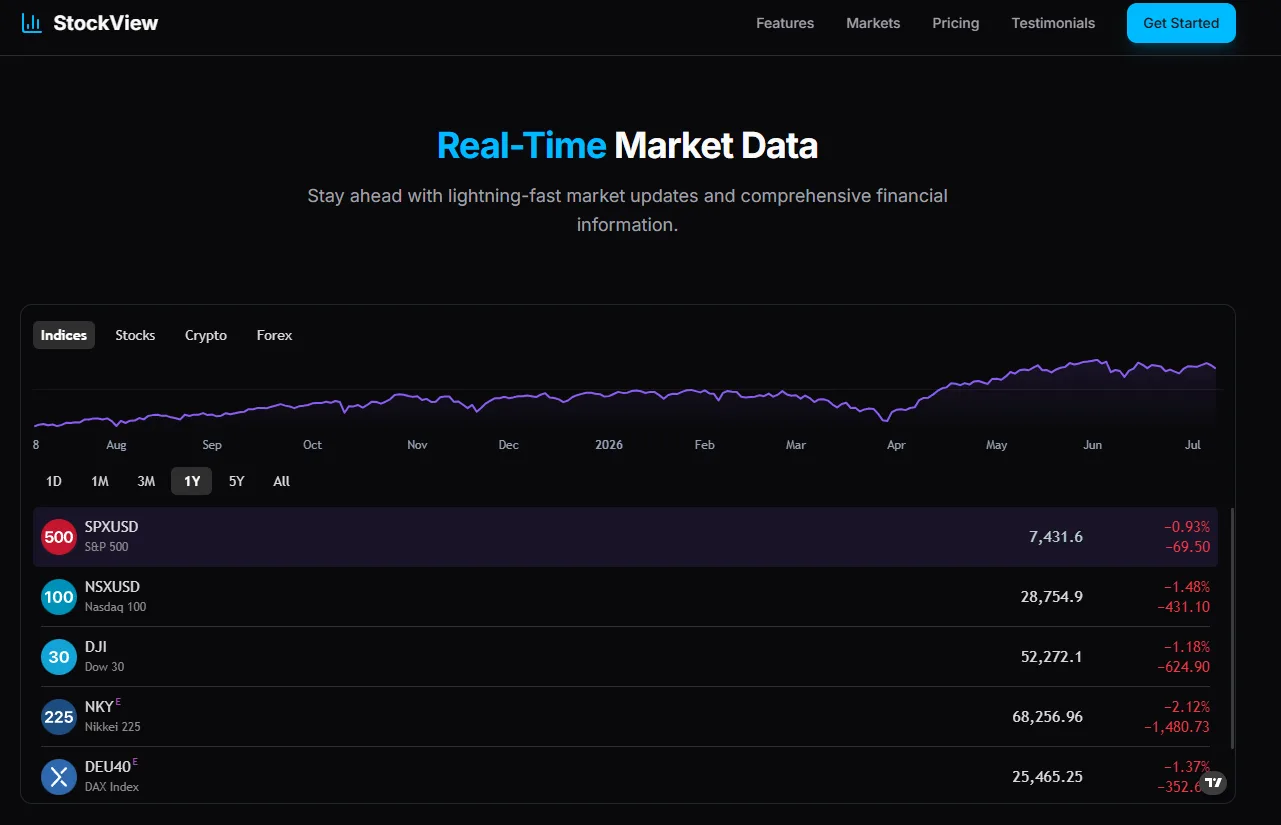Click the NSXUSD symbol name
The width and height of the screenshot is (1281, 825).
coord(112,587)
